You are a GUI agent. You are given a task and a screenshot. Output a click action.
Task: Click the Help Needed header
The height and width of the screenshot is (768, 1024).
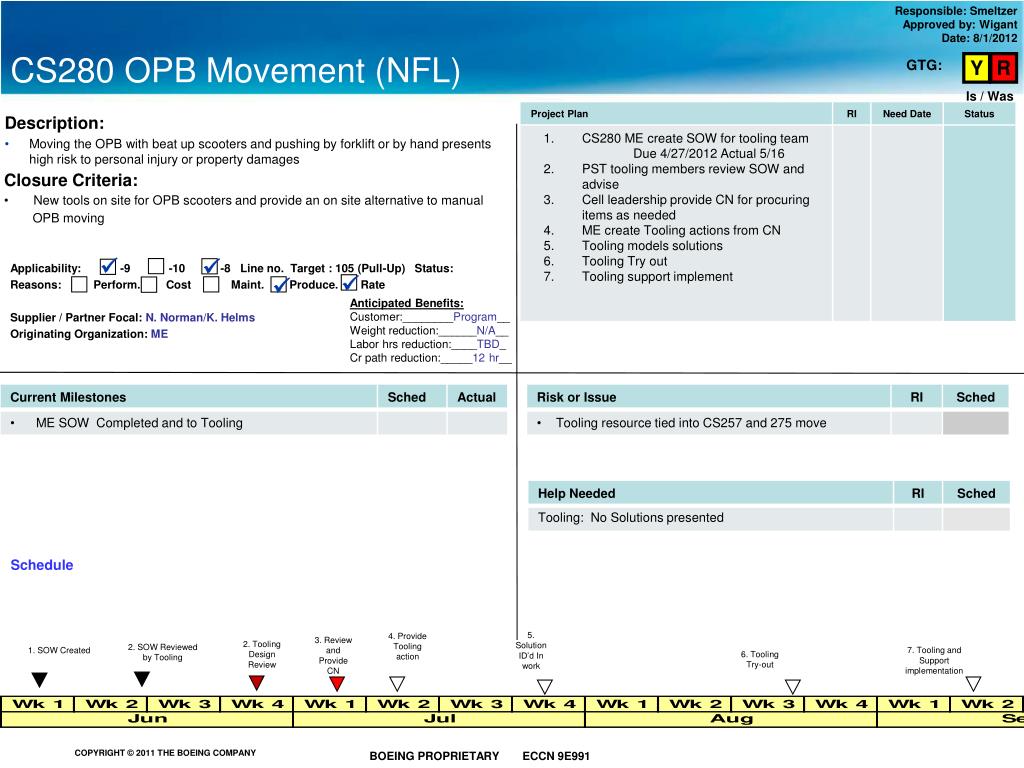point(710,493)
